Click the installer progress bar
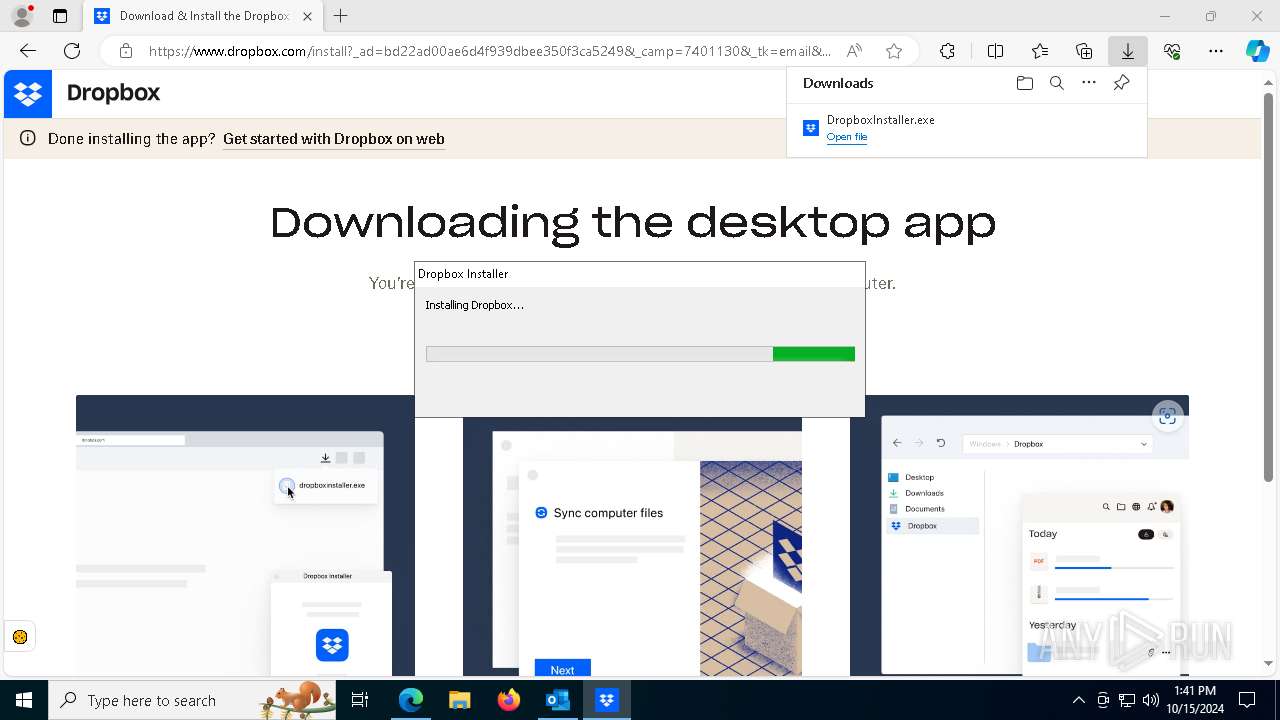 640,354
